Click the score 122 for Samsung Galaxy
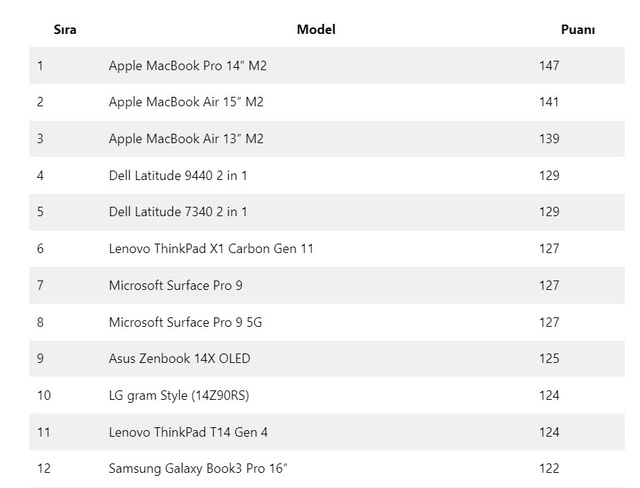This screenshot has width=640, height=488. 549,468
